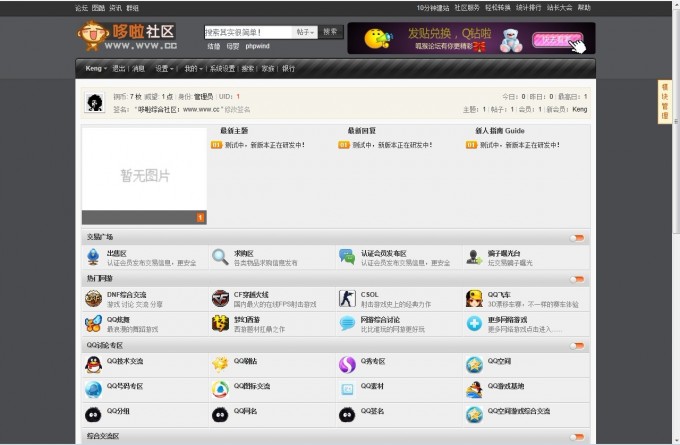
Task: Click the CSOL soldier icon
Action: 347,299
